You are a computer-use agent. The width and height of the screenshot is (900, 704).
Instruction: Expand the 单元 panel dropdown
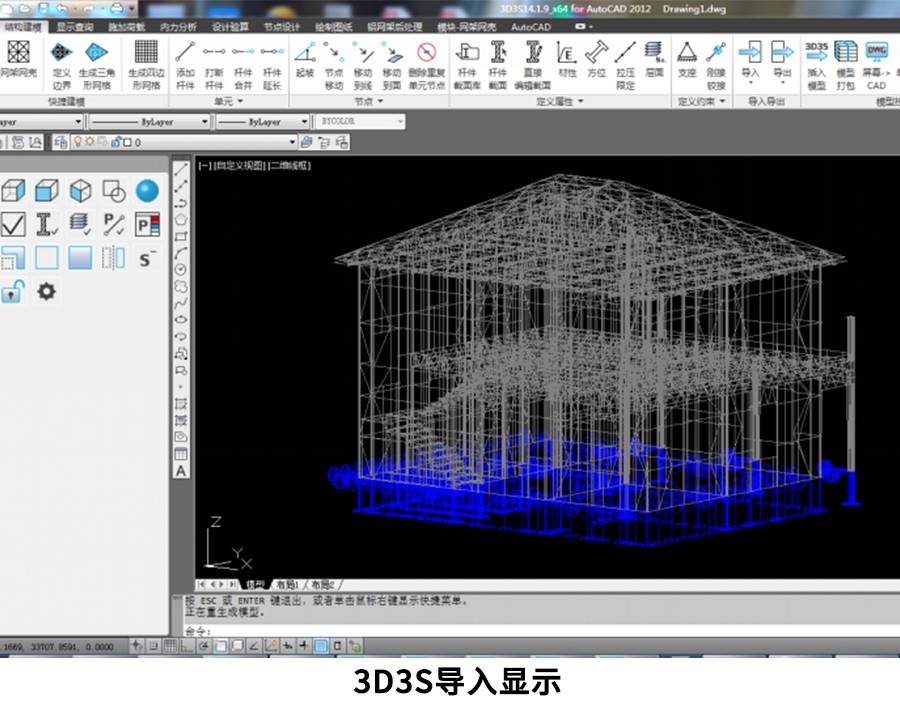pyautogui.click(x=228, y=101)
